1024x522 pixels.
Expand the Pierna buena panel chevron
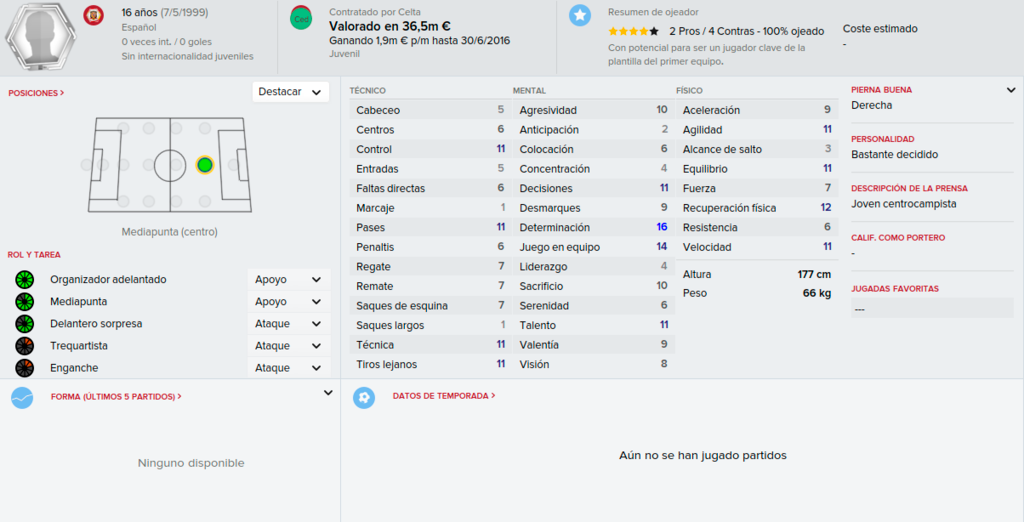(1011, 90)
